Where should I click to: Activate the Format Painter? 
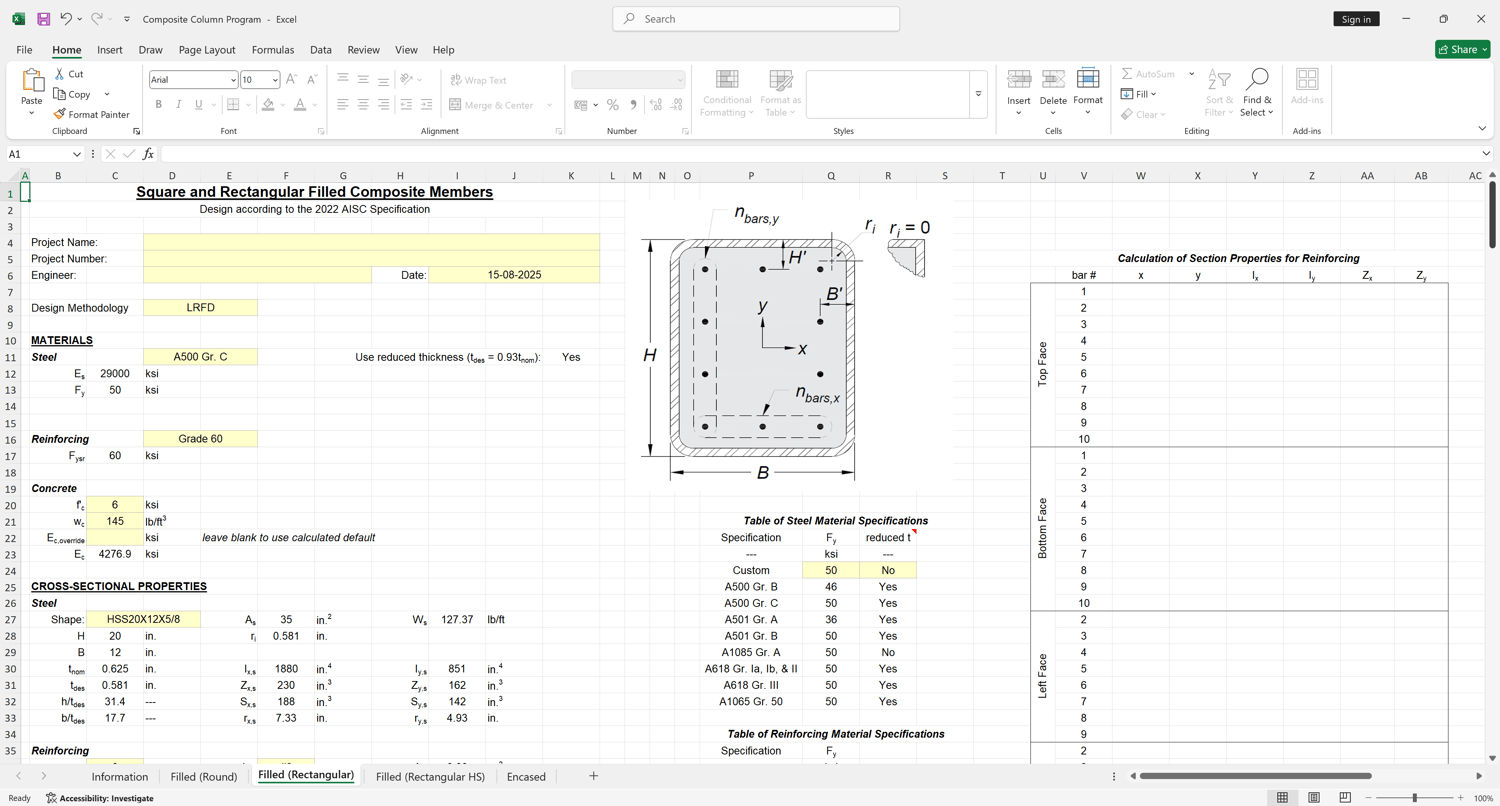[92, 114]
